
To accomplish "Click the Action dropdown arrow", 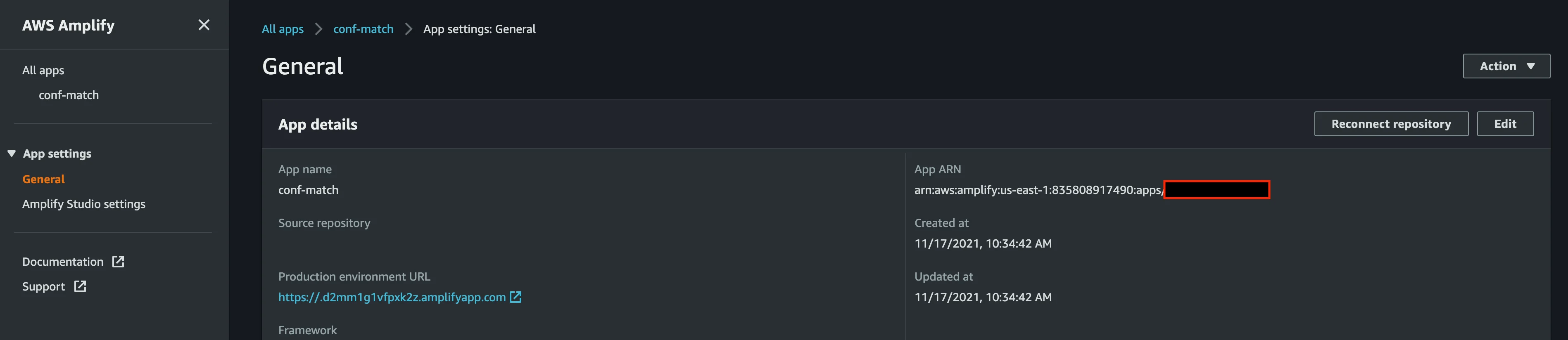I will pyautogui.click(x=1530, y=66).
